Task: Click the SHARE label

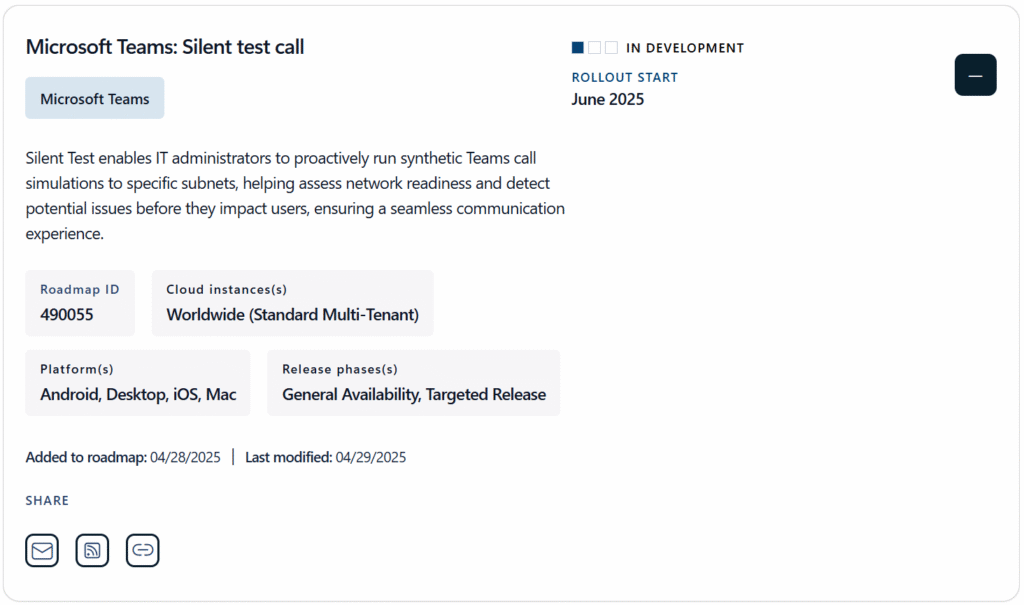Action: (x=46, y=500)
